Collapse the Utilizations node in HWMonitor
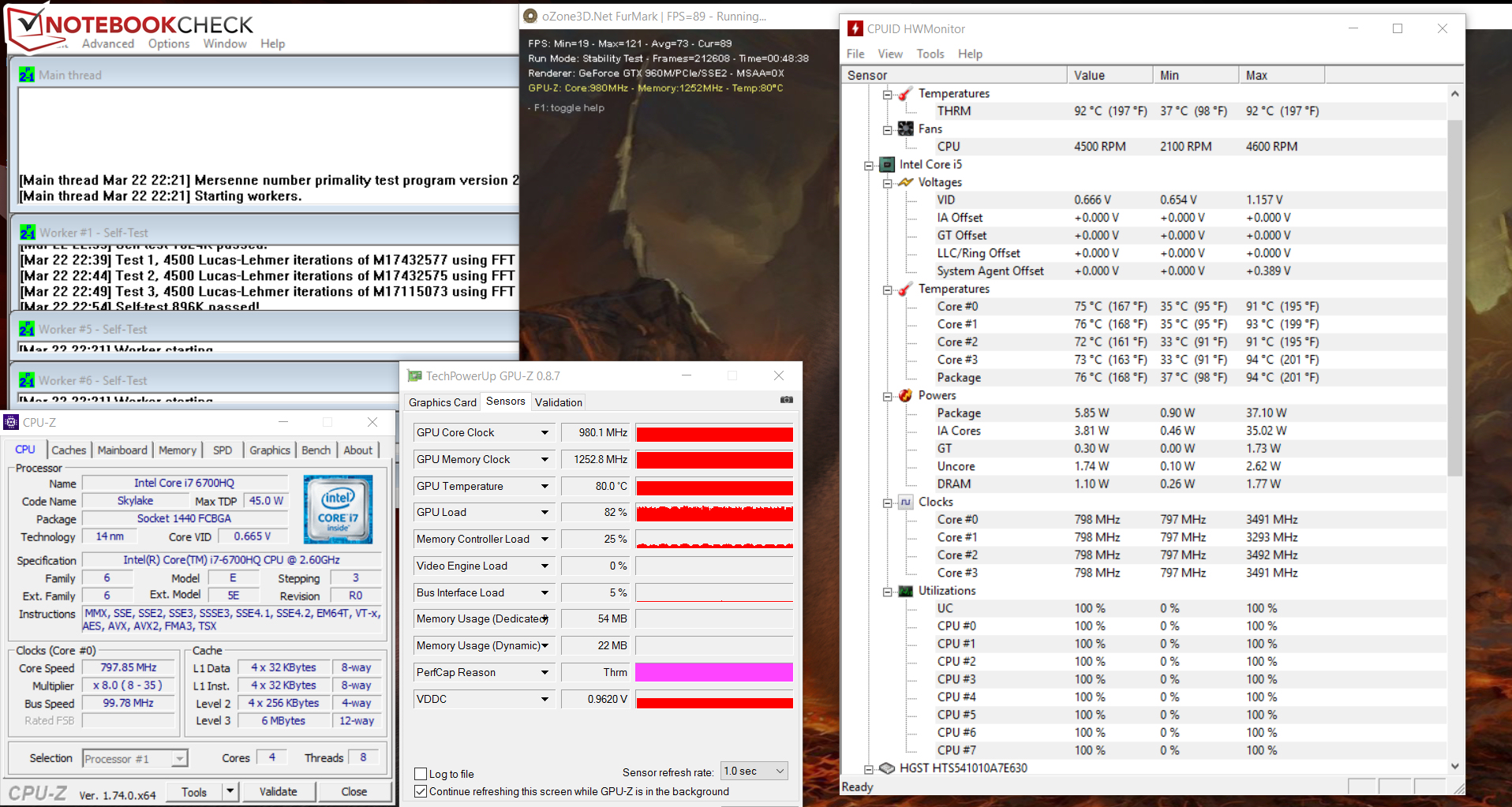Viewport: 1512px width, 807px height. coord(887,592)
